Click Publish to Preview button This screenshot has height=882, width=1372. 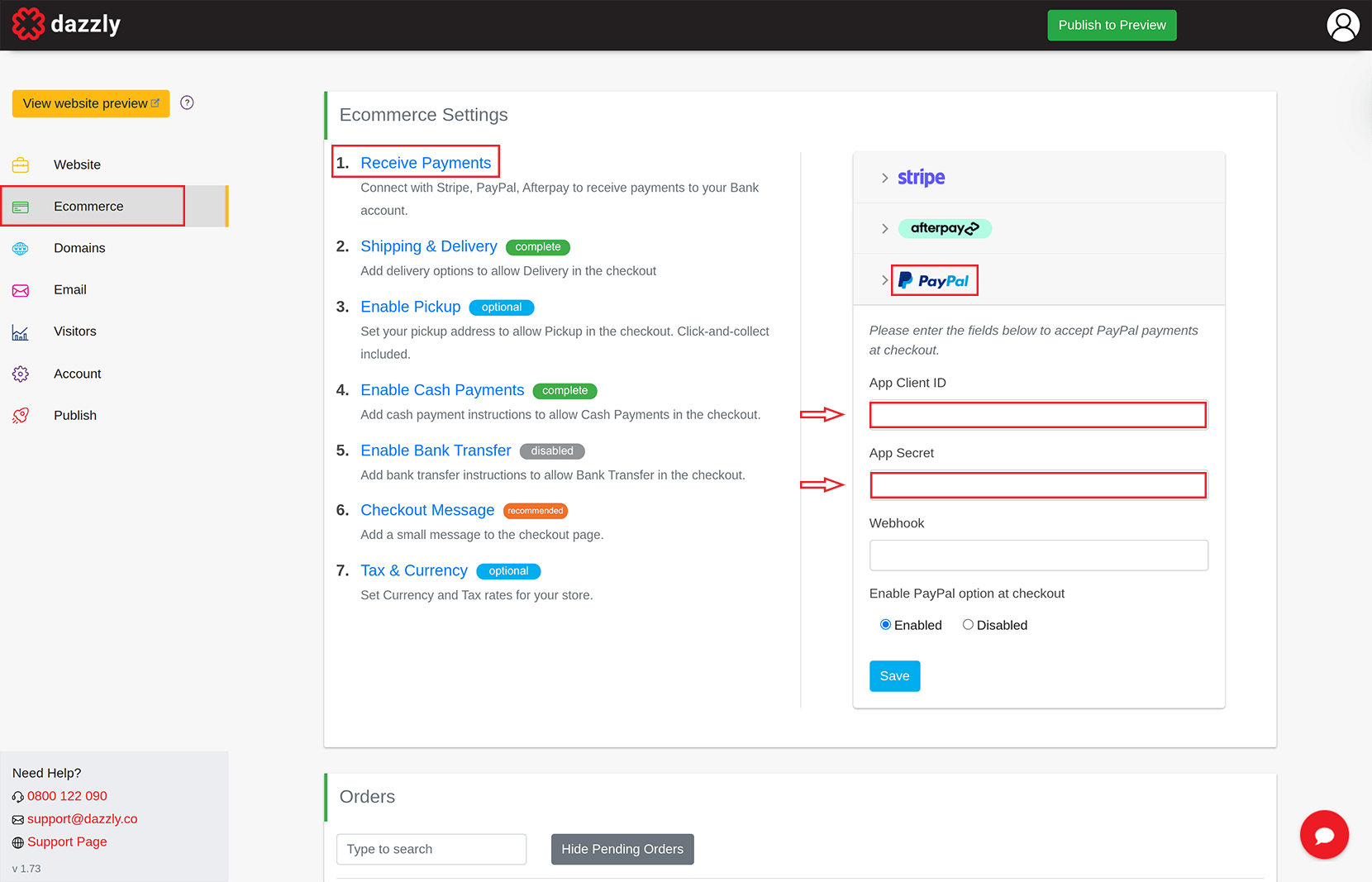pos(1112,25)
